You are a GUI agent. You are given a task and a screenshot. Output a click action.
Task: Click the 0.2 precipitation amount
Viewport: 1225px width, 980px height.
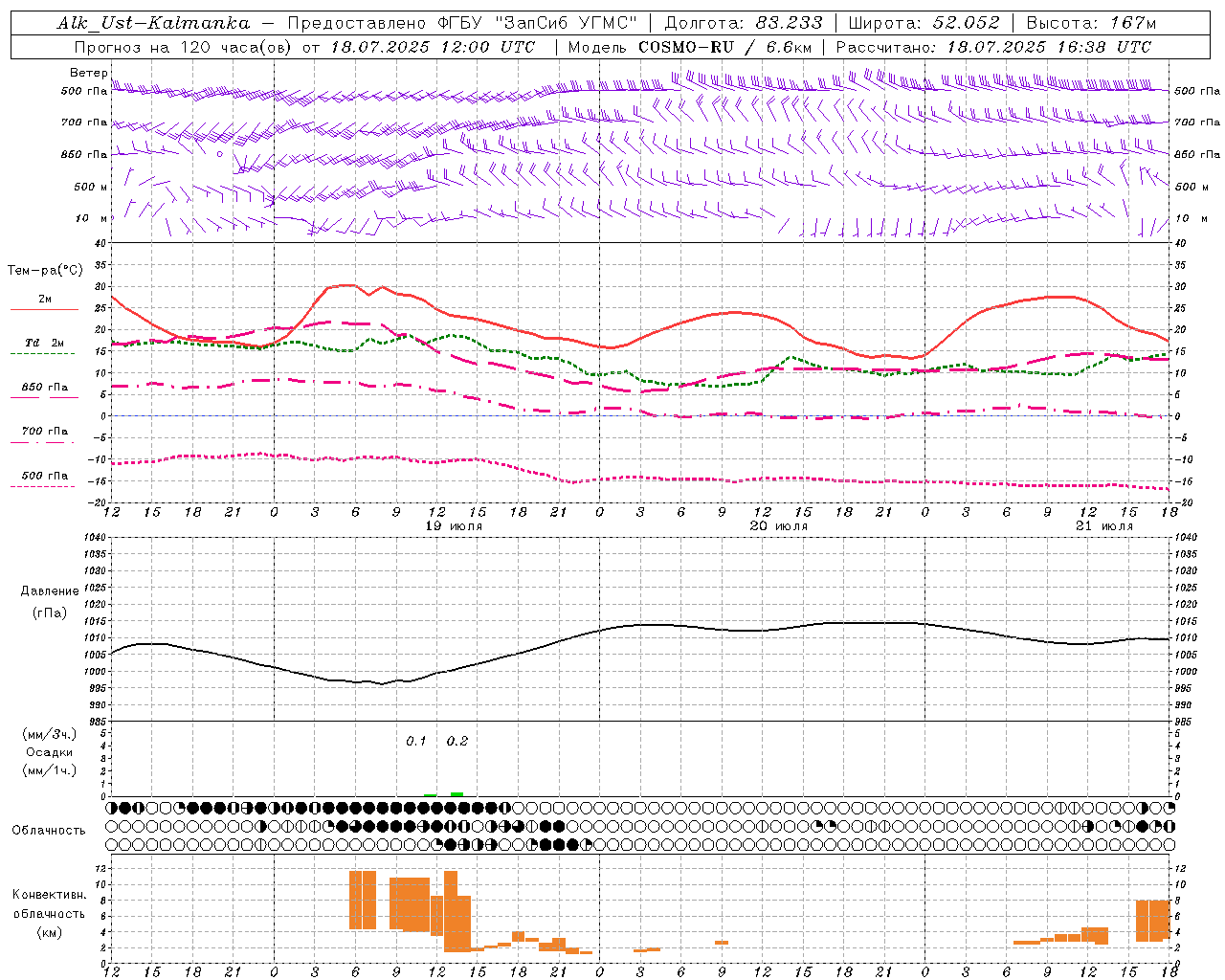457,741
